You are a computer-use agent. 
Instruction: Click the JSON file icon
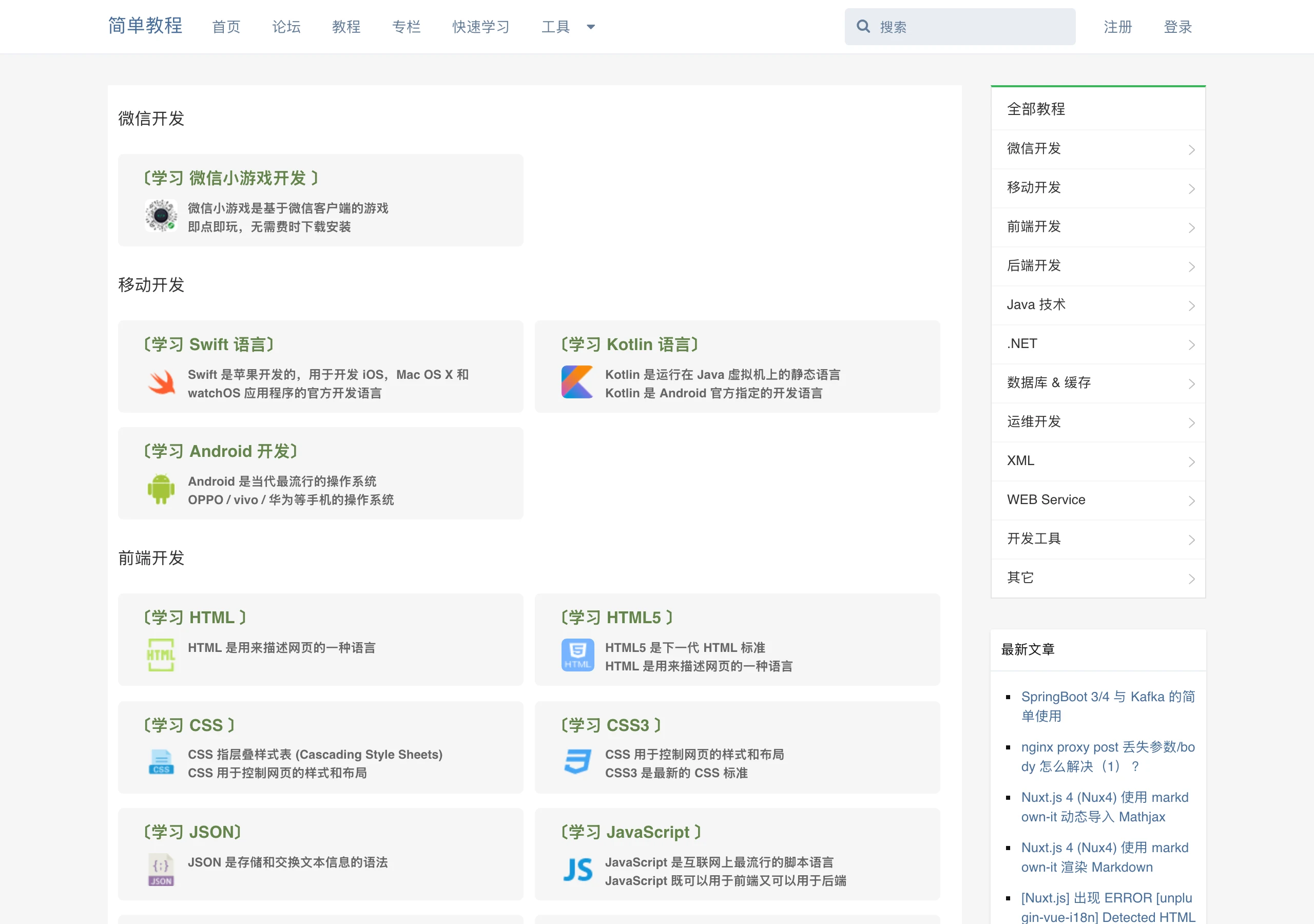(x=161, y=870)
